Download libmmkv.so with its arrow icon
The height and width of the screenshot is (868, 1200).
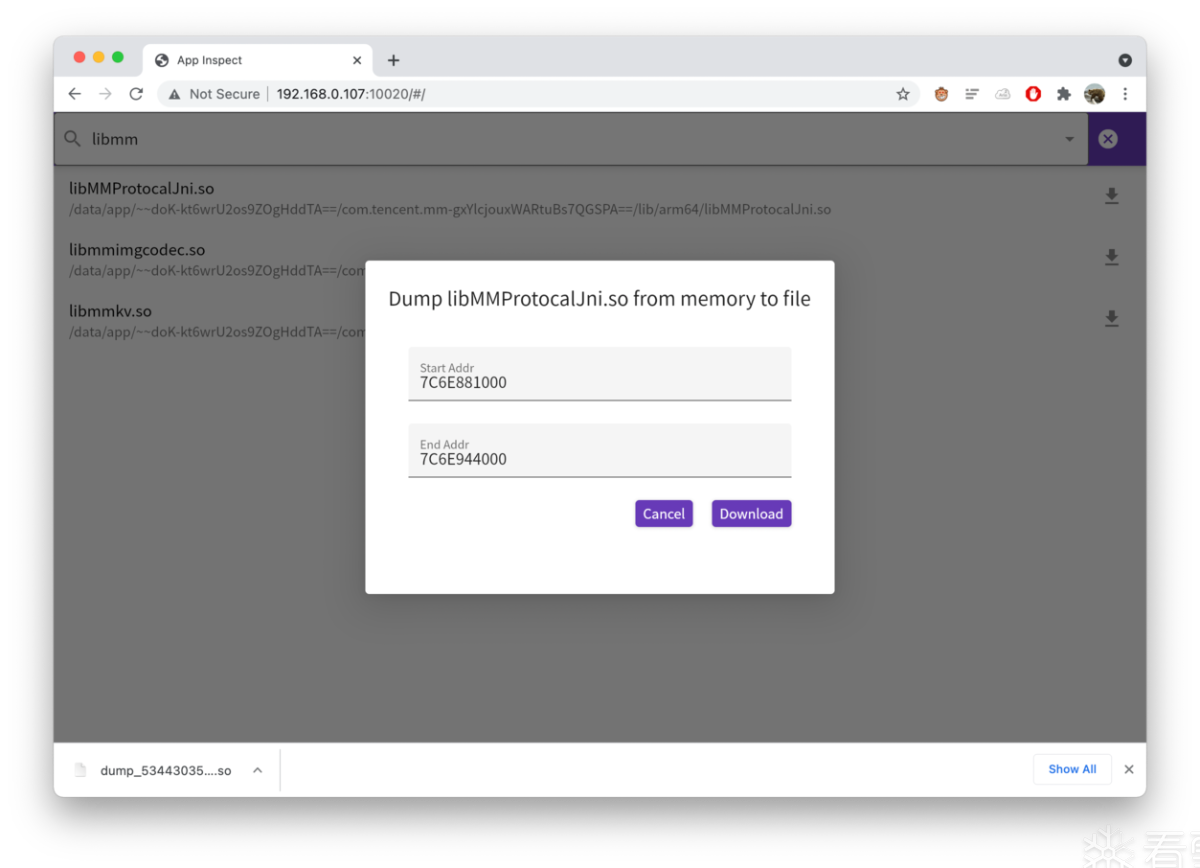pyautogui.click(x=1111, y=318)
